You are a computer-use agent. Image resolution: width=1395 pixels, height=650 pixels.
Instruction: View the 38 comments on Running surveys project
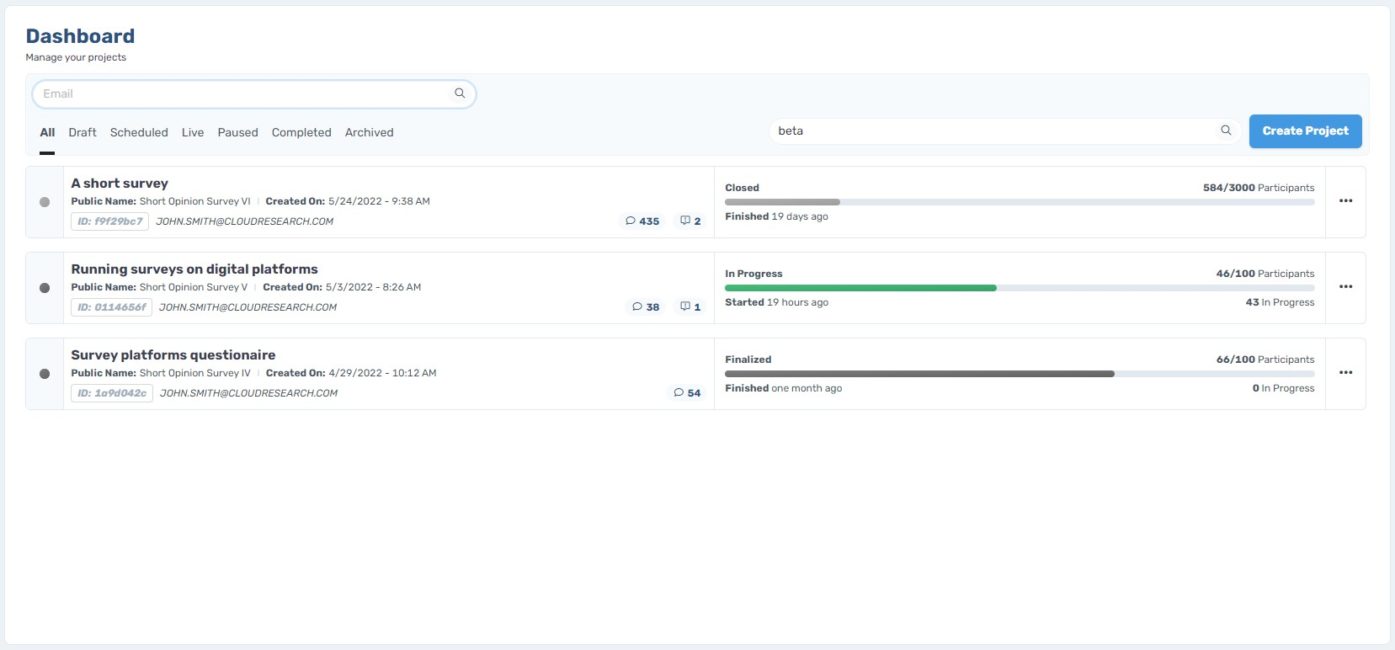644,306
